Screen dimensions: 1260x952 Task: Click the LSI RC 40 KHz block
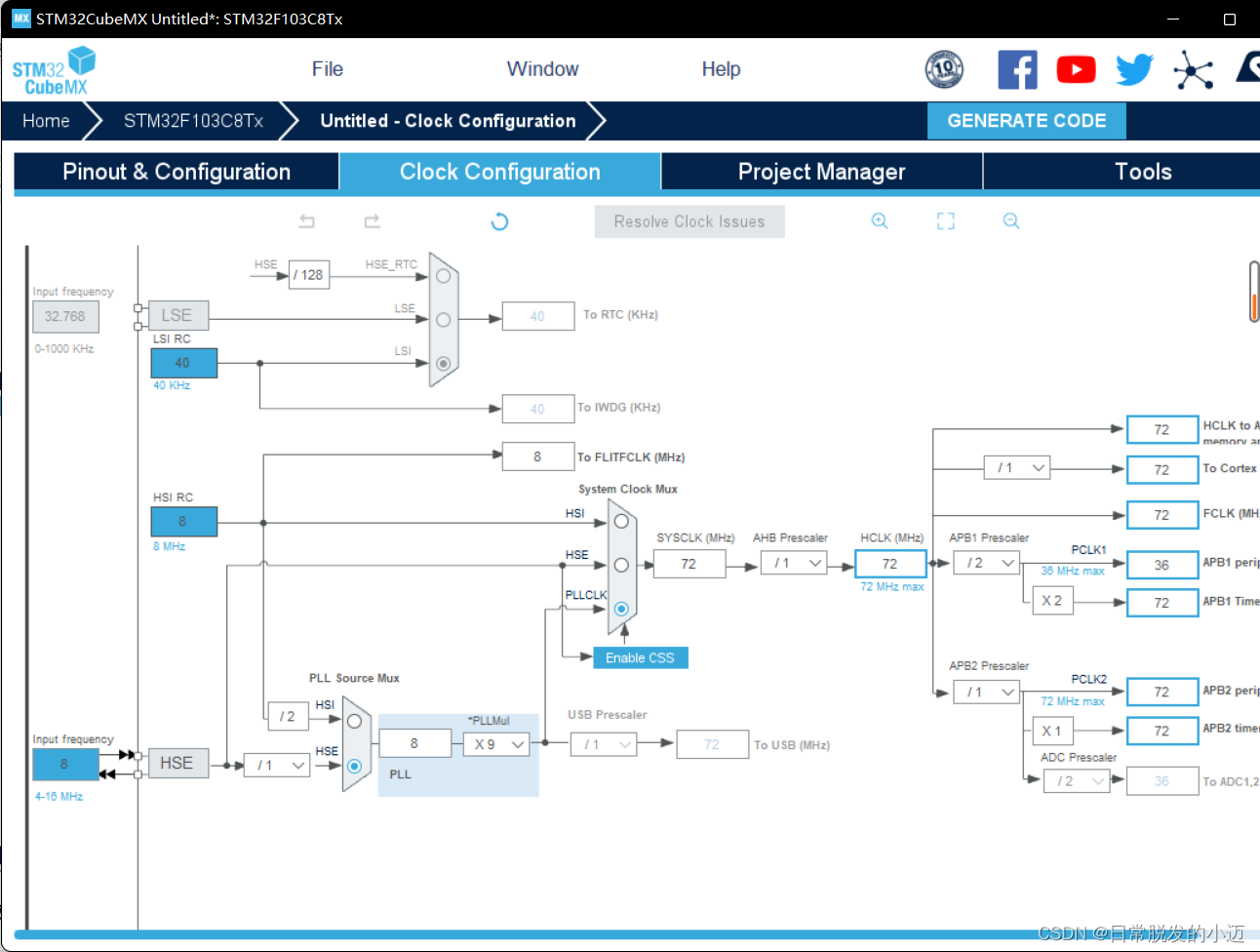coord(183,363)
